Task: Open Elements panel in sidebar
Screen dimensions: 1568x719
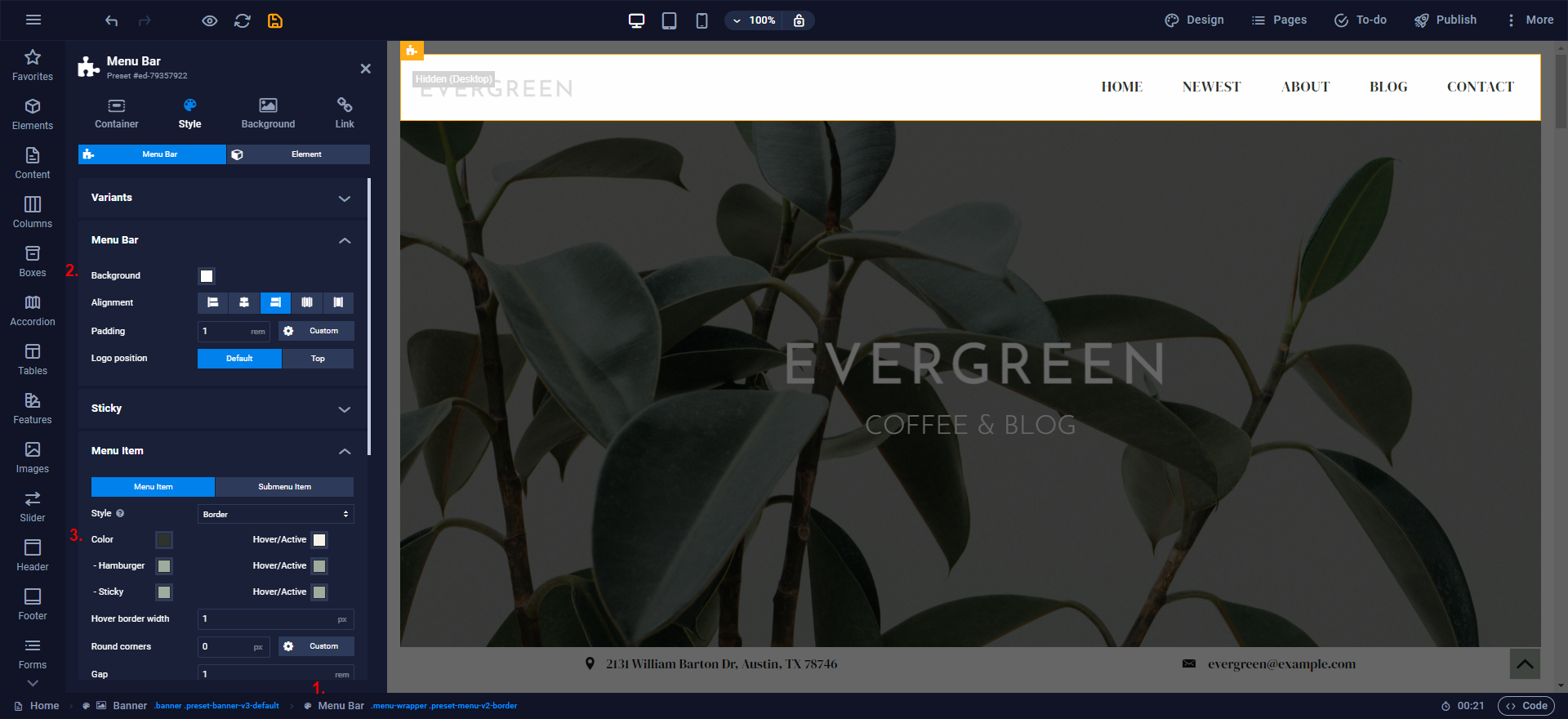Action: click(33, 114)
